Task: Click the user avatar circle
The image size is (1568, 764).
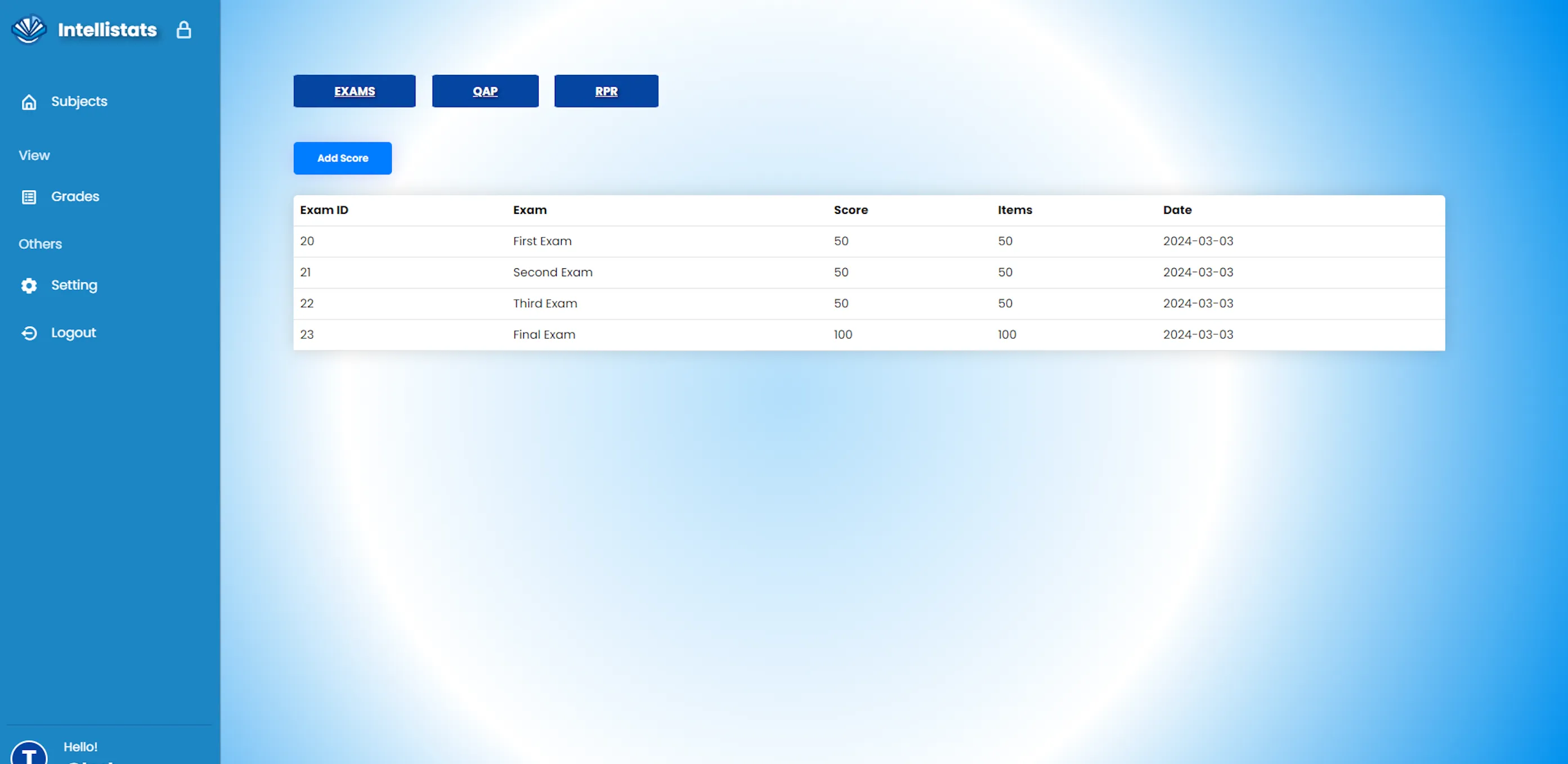Action: click(29, 754)
